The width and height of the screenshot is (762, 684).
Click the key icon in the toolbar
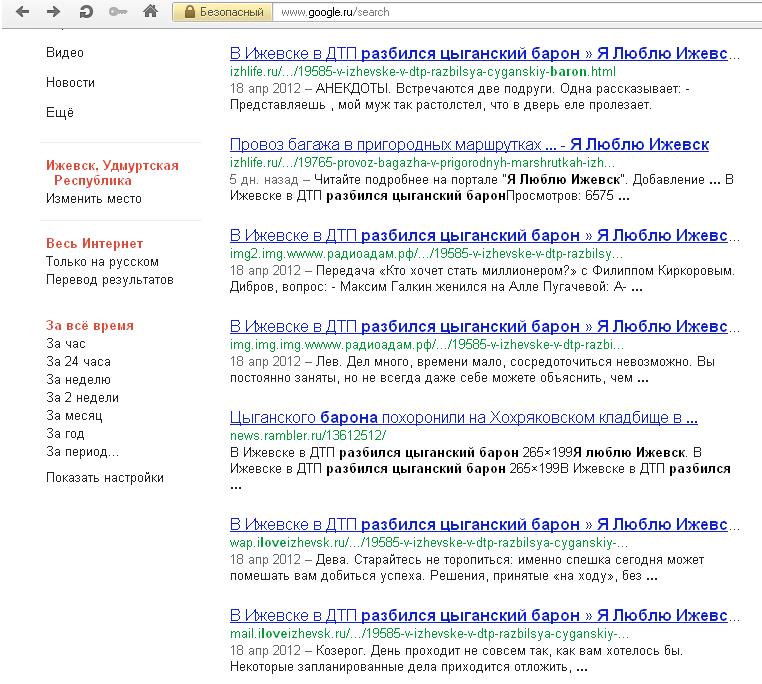coord(118,12)
